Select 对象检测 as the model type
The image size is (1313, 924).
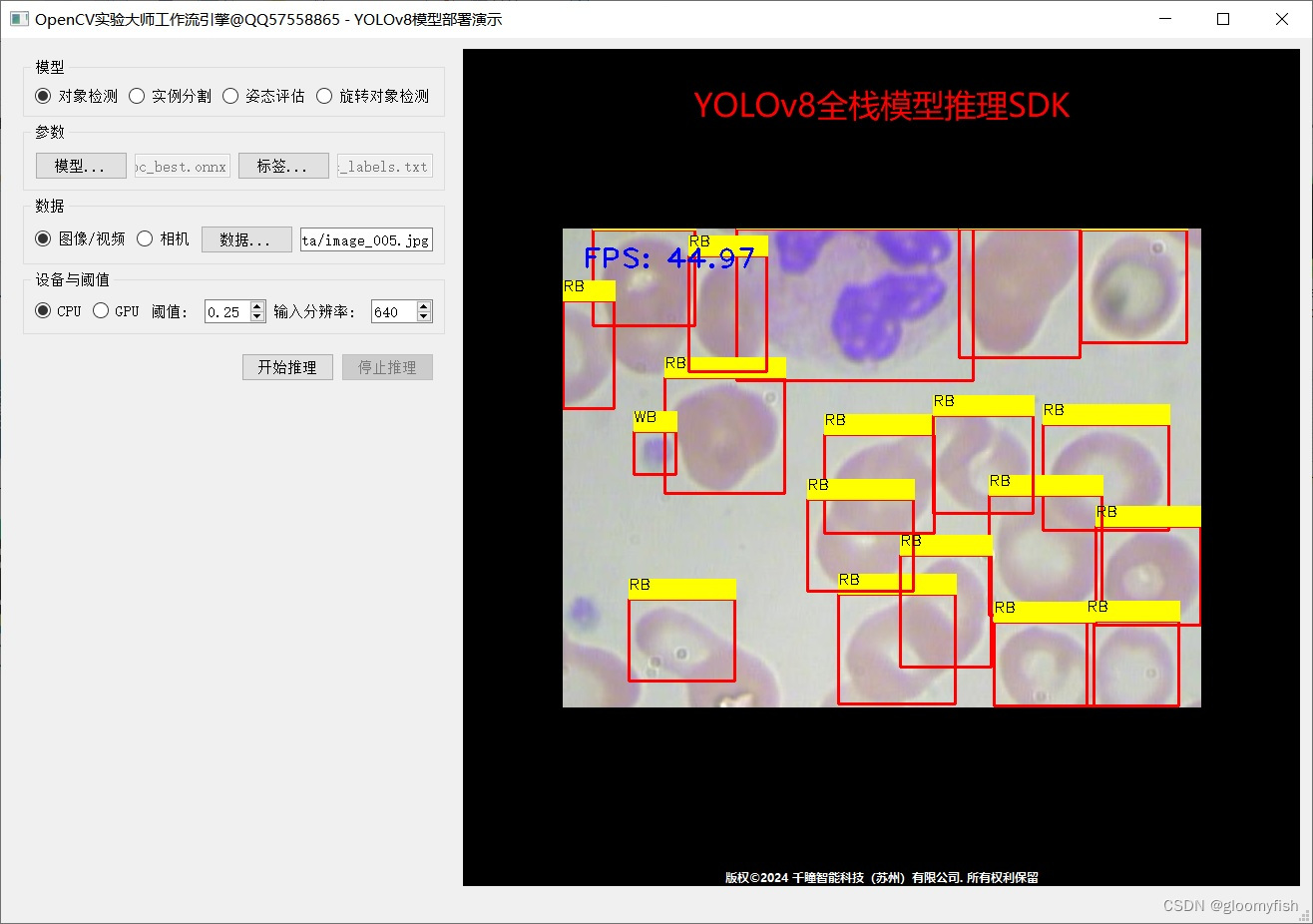[41, 96]
